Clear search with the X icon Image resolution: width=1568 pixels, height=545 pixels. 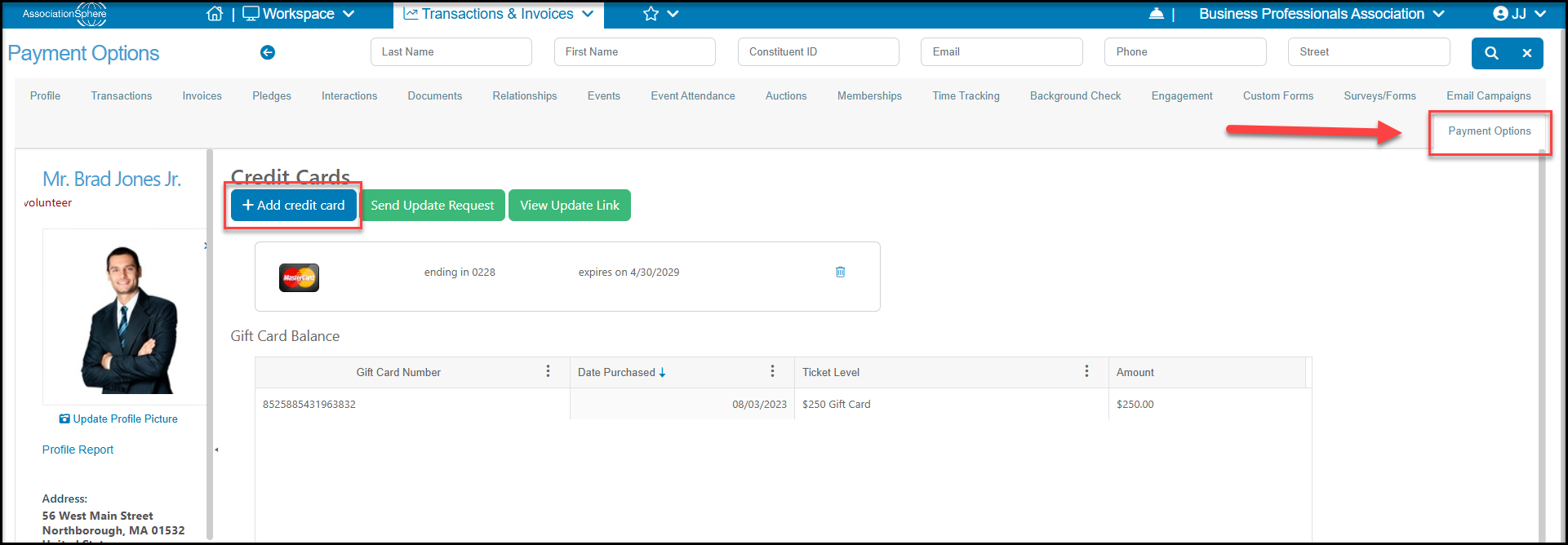[x=1526, y=53]
